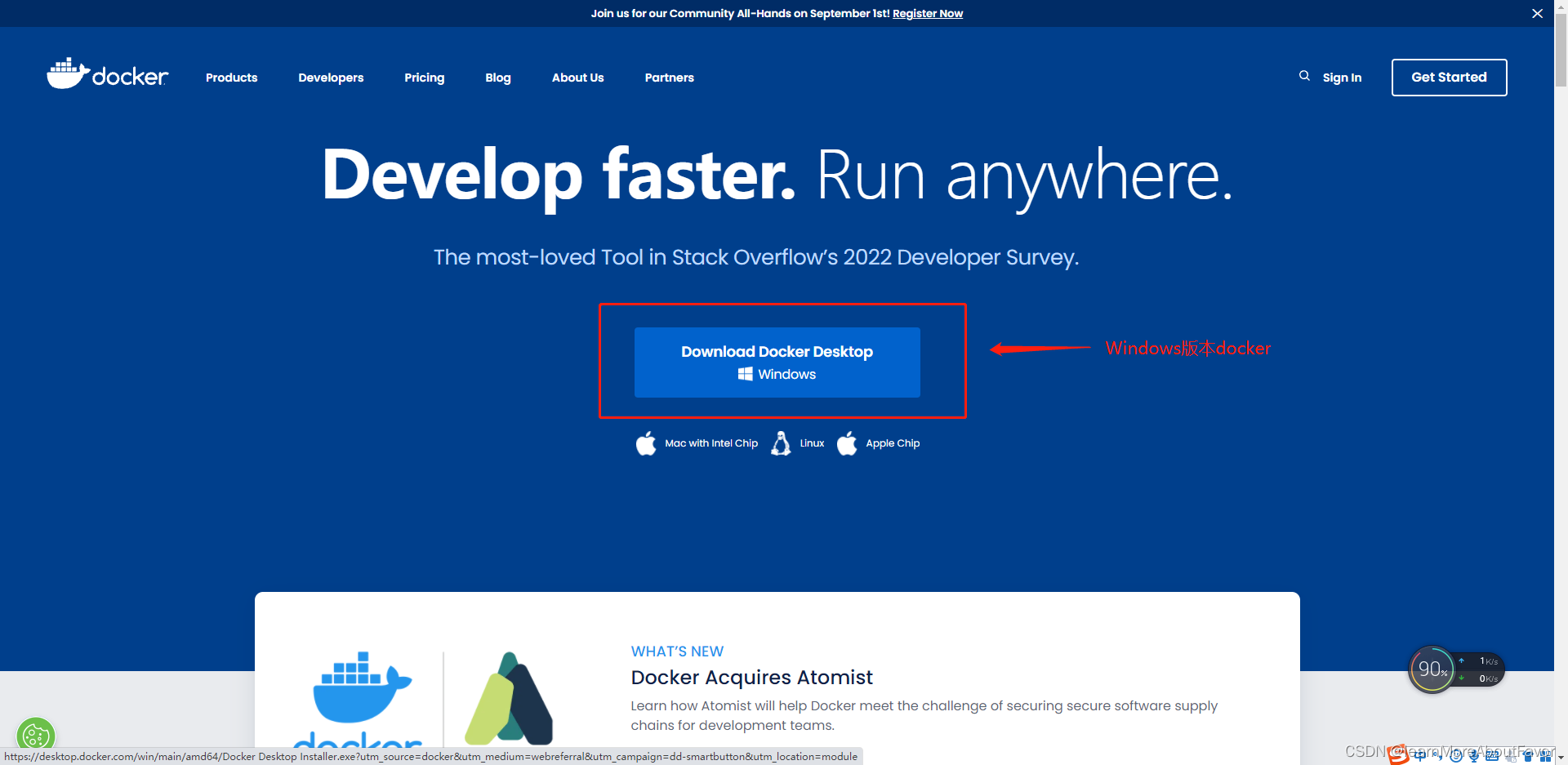1568x765 pixels.
Task: Open the Partners menu
Action: click(x=670, y=78)
